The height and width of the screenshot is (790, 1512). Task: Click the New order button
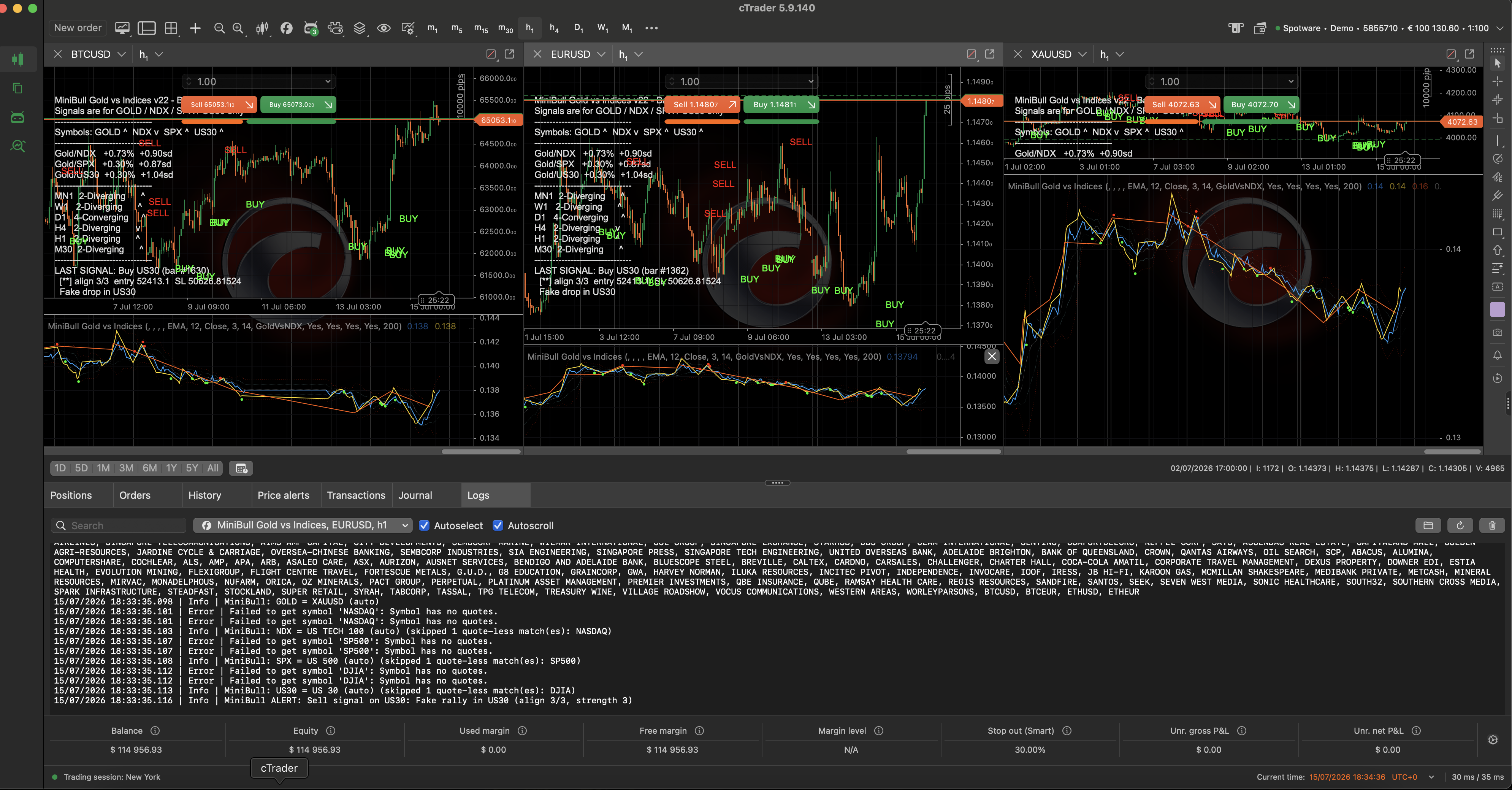[78, 28]
